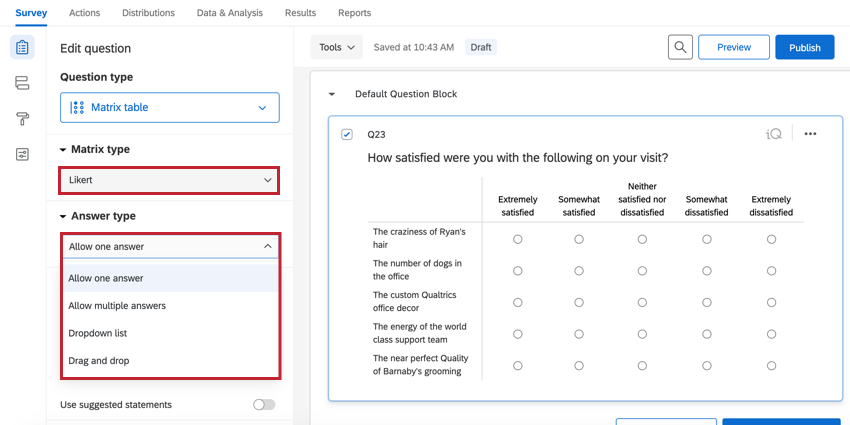Select Allow multiple answers option

117,306
